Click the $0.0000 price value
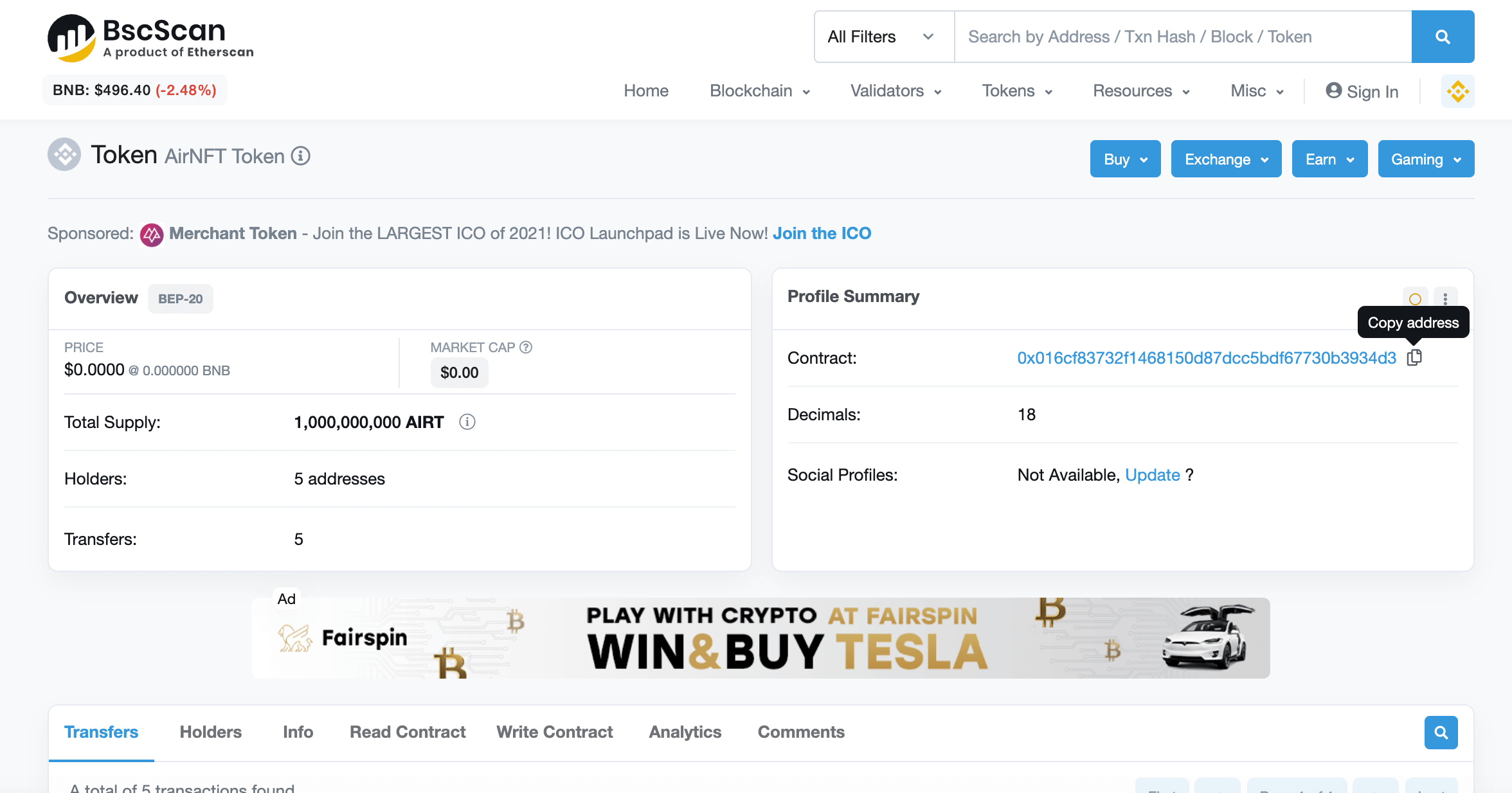This screenshot has height=793, width=1512. [94, 370]
